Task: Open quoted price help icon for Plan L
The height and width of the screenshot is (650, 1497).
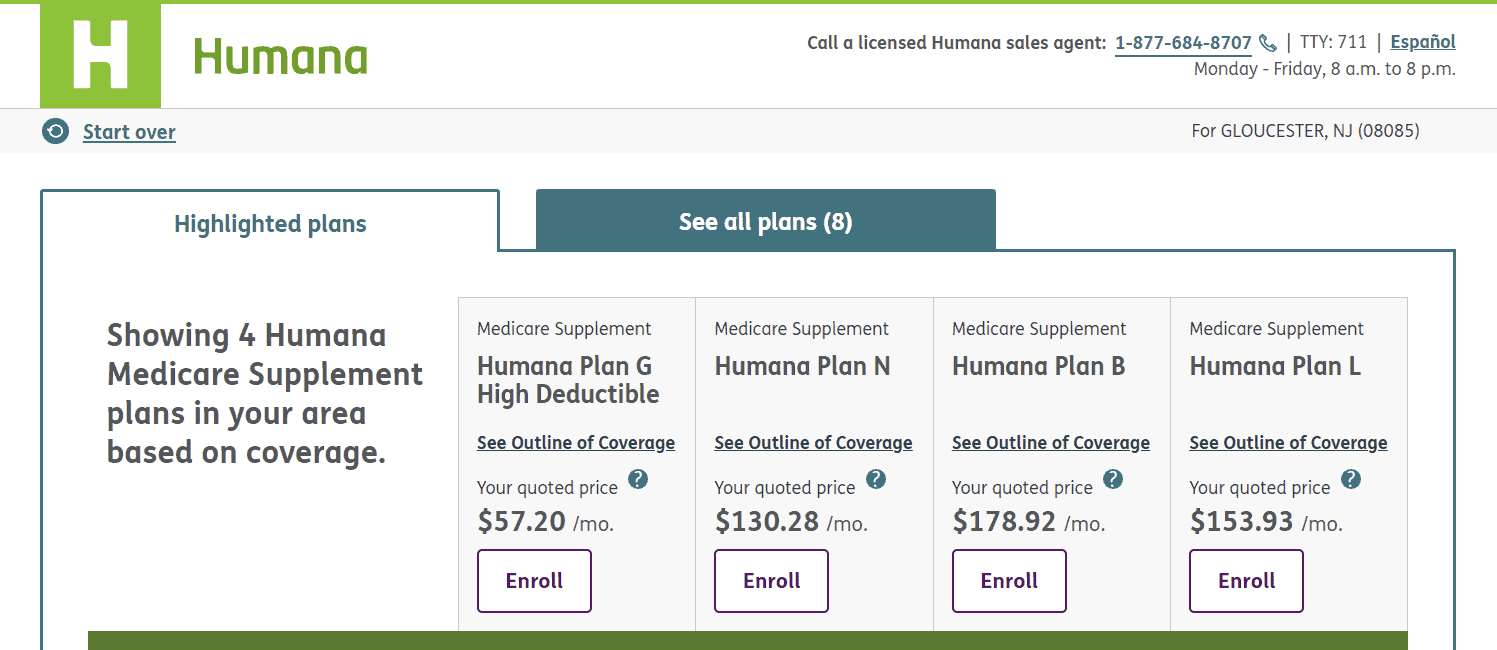Action: [x=1351, y=479]
